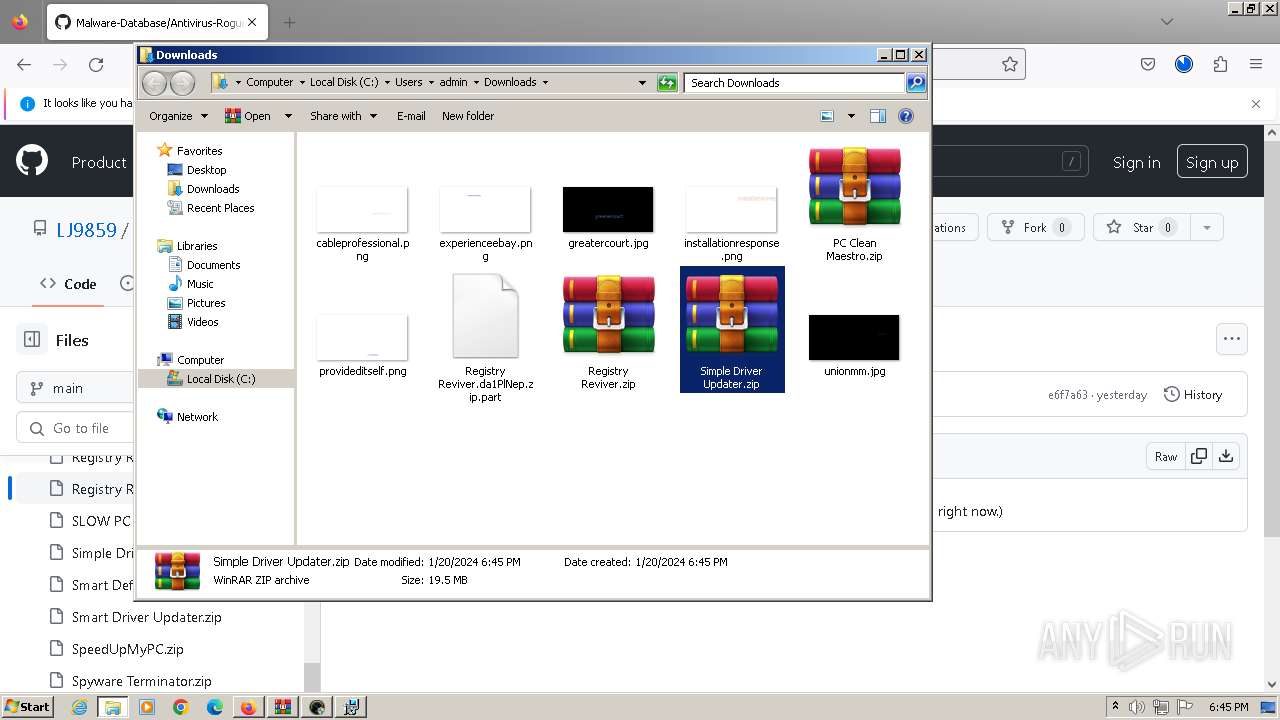Open the Pictures library
The width and height of the screenshot is (1280, 720).
pyautogui.click(x=206, y=303)
